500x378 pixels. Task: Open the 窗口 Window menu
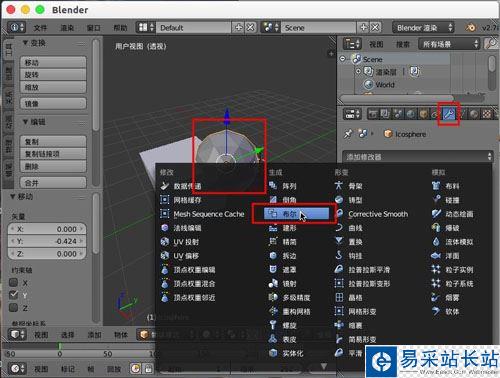[93, 28]
